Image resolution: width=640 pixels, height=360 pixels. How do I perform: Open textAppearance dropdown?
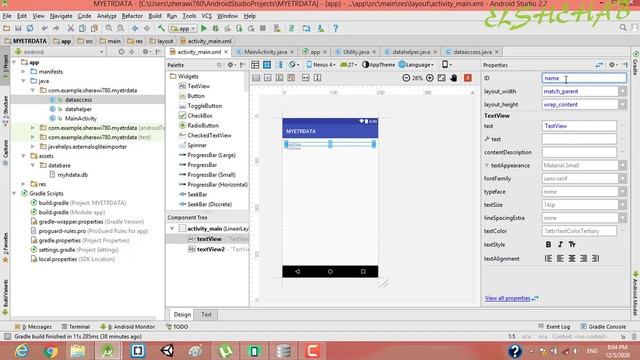coord(622,165)
